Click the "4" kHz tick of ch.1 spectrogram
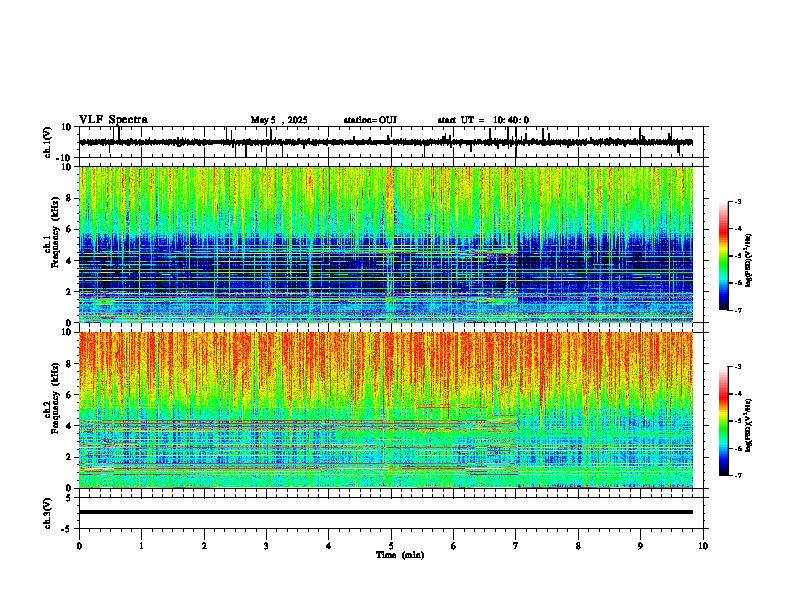The height and width of the screenshot is (612, 792). (x=70, y=261)
